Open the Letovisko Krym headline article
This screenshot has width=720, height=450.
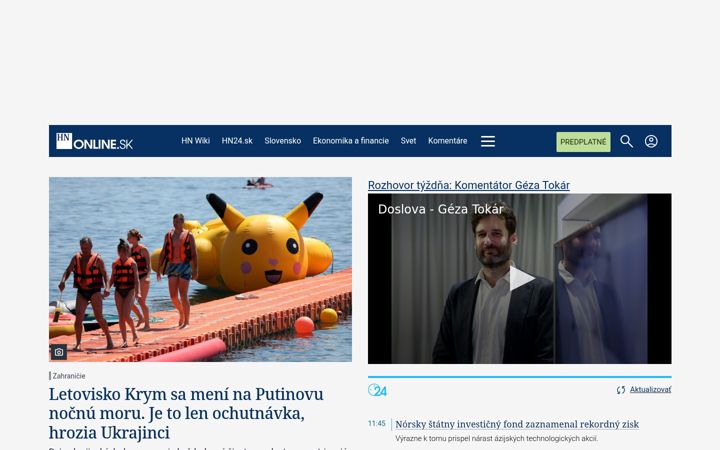(186, 413)
